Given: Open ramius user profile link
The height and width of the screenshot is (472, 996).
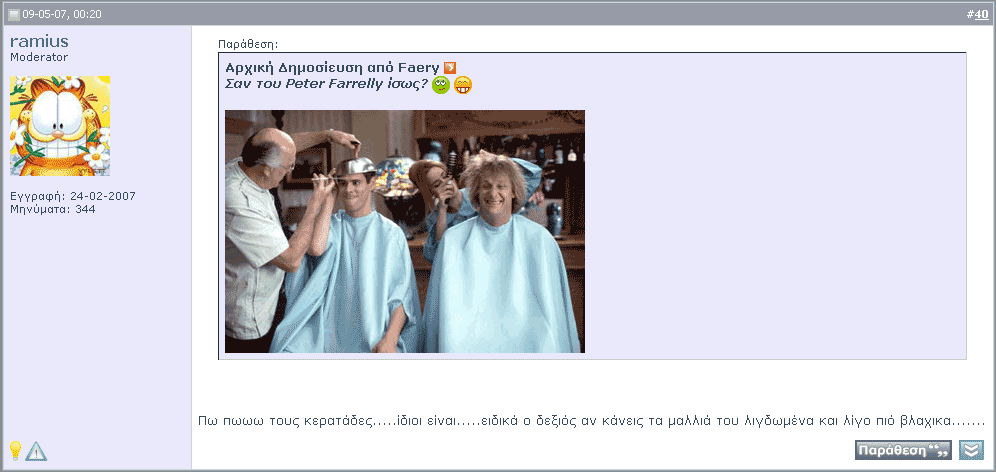Looking at the screenshot, I should coord(39,41).
